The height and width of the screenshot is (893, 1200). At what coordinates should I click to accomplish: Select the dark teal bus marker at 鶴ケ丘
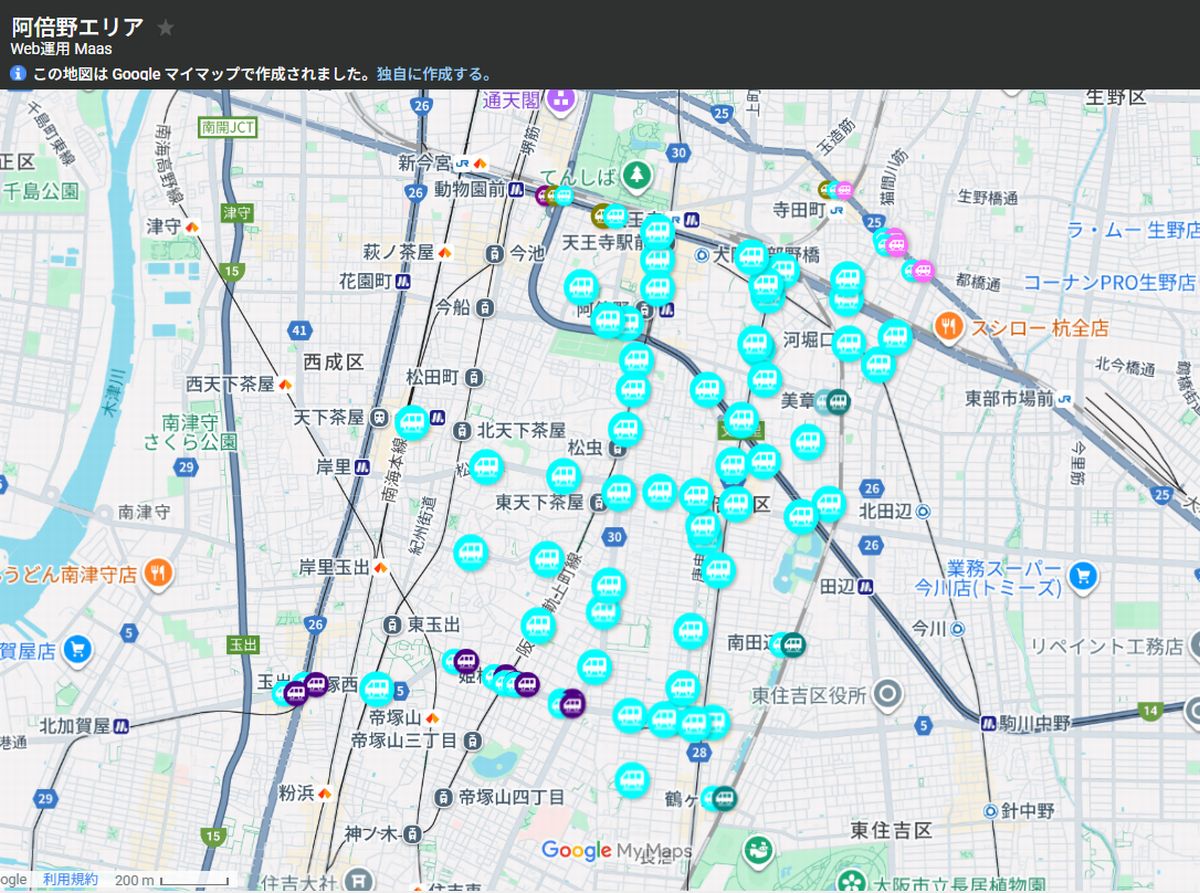tap(724, 798)
